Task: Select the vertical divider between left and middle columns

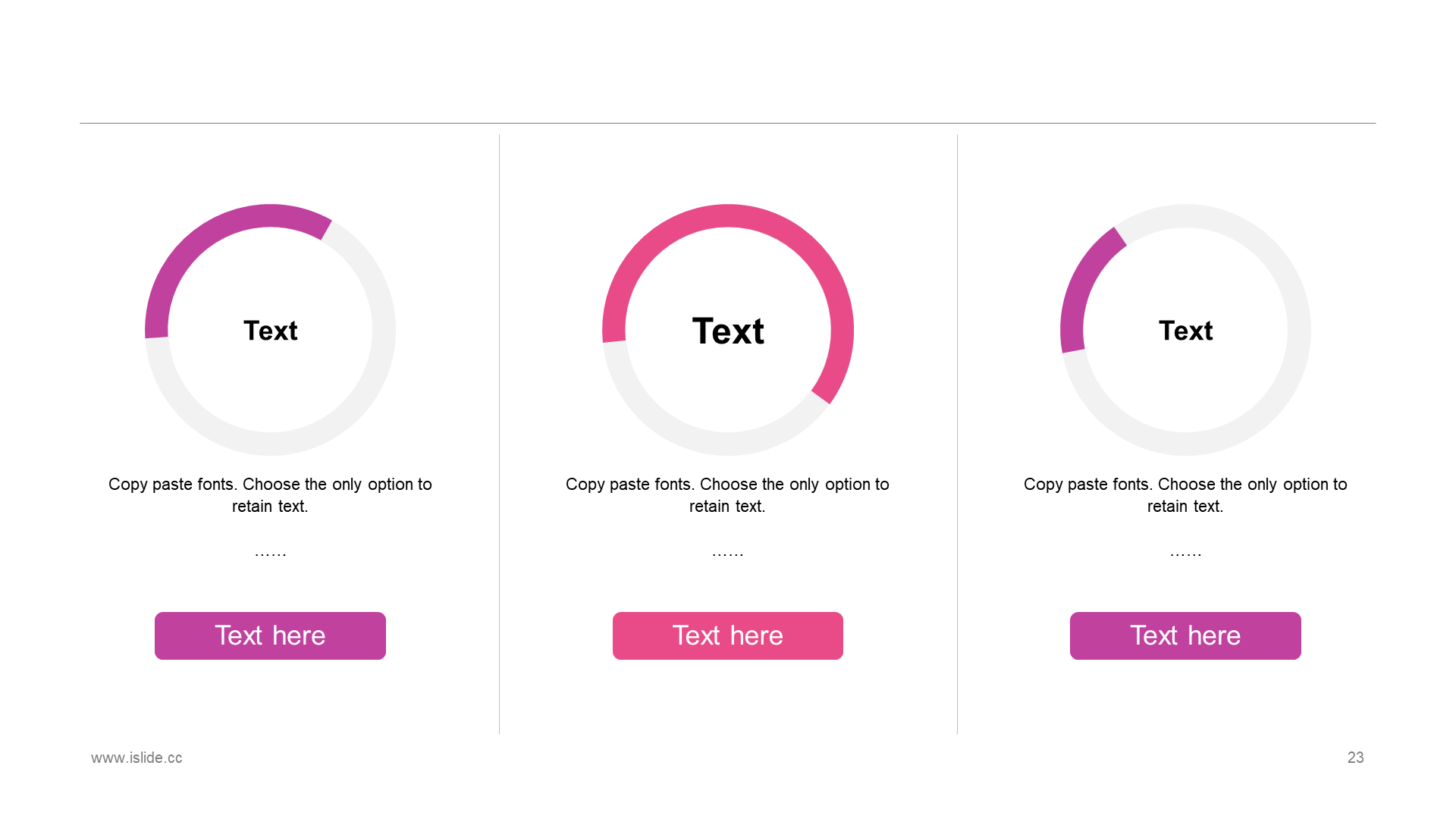Action: pyautogui.click(x=499, y=434)
